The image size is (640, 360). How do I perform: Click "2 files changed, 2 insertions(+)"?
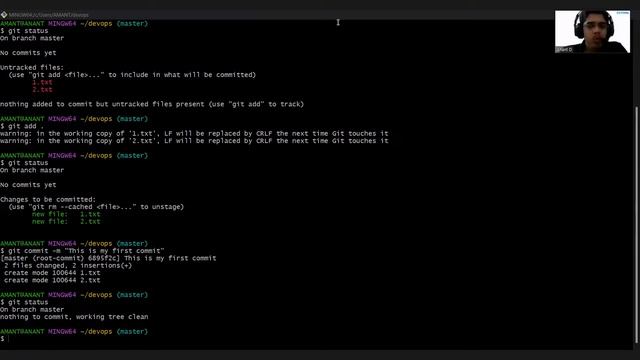pyautogui.click(x=68, y=266)
